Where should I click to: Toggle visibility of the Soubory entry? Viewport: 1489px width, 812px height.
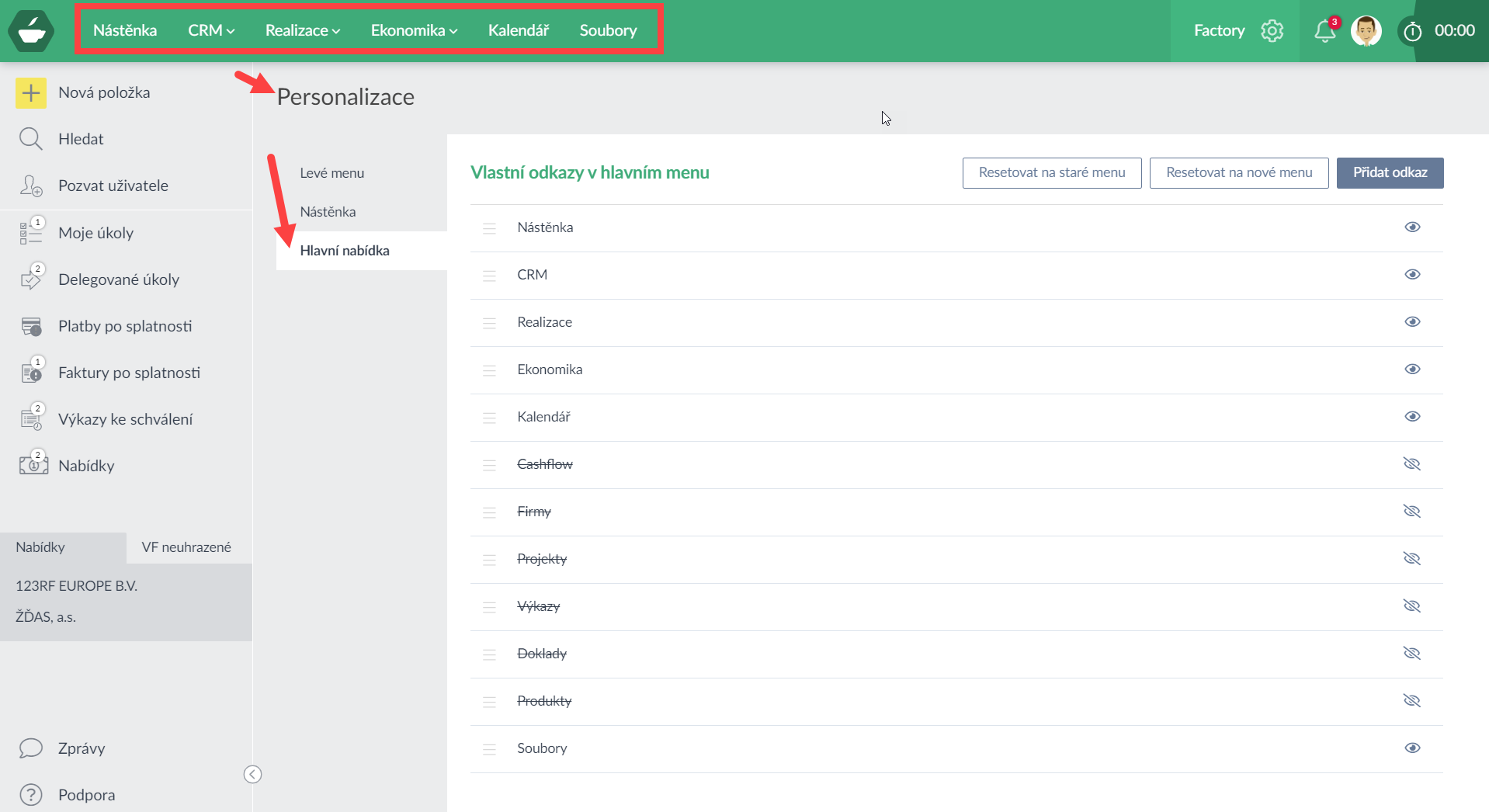coord(1412,748)
